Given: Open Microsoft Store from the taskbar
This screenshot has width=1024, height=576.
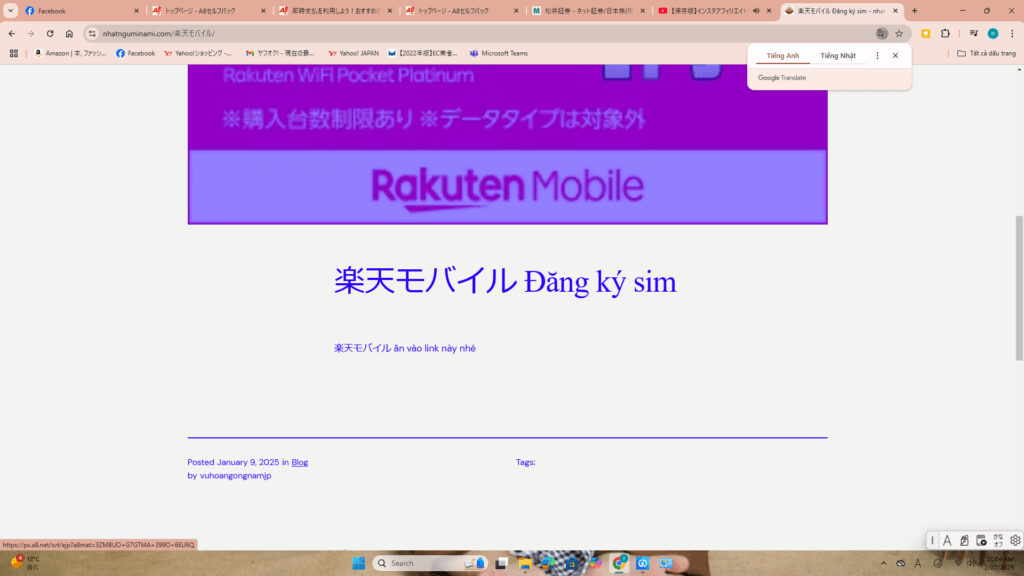Looking at the screenshot, I should (x=571, y=563).
